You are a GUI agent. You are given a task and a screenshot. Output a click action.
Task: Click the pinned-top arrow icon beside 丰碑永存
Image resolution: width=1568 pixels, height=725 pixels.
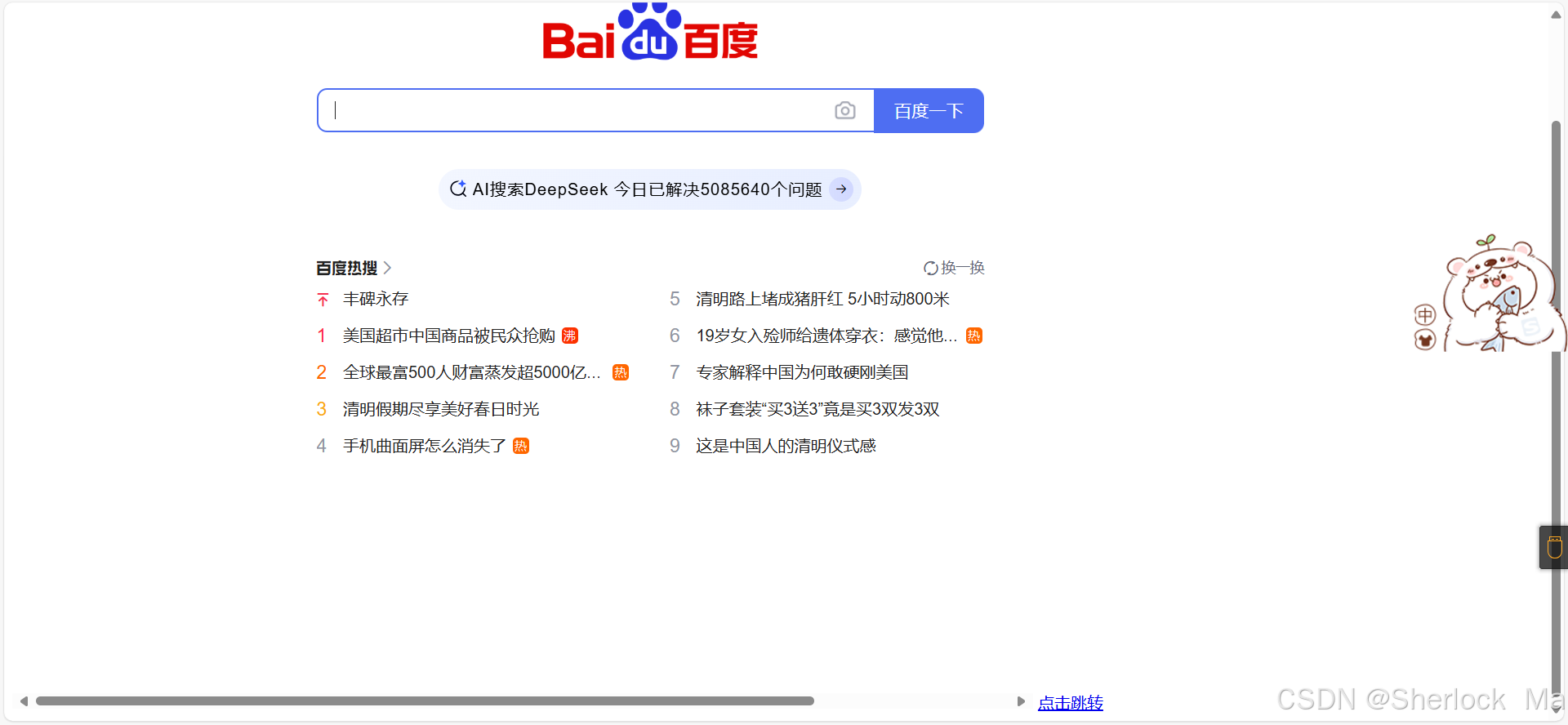[x=323, y=300]
